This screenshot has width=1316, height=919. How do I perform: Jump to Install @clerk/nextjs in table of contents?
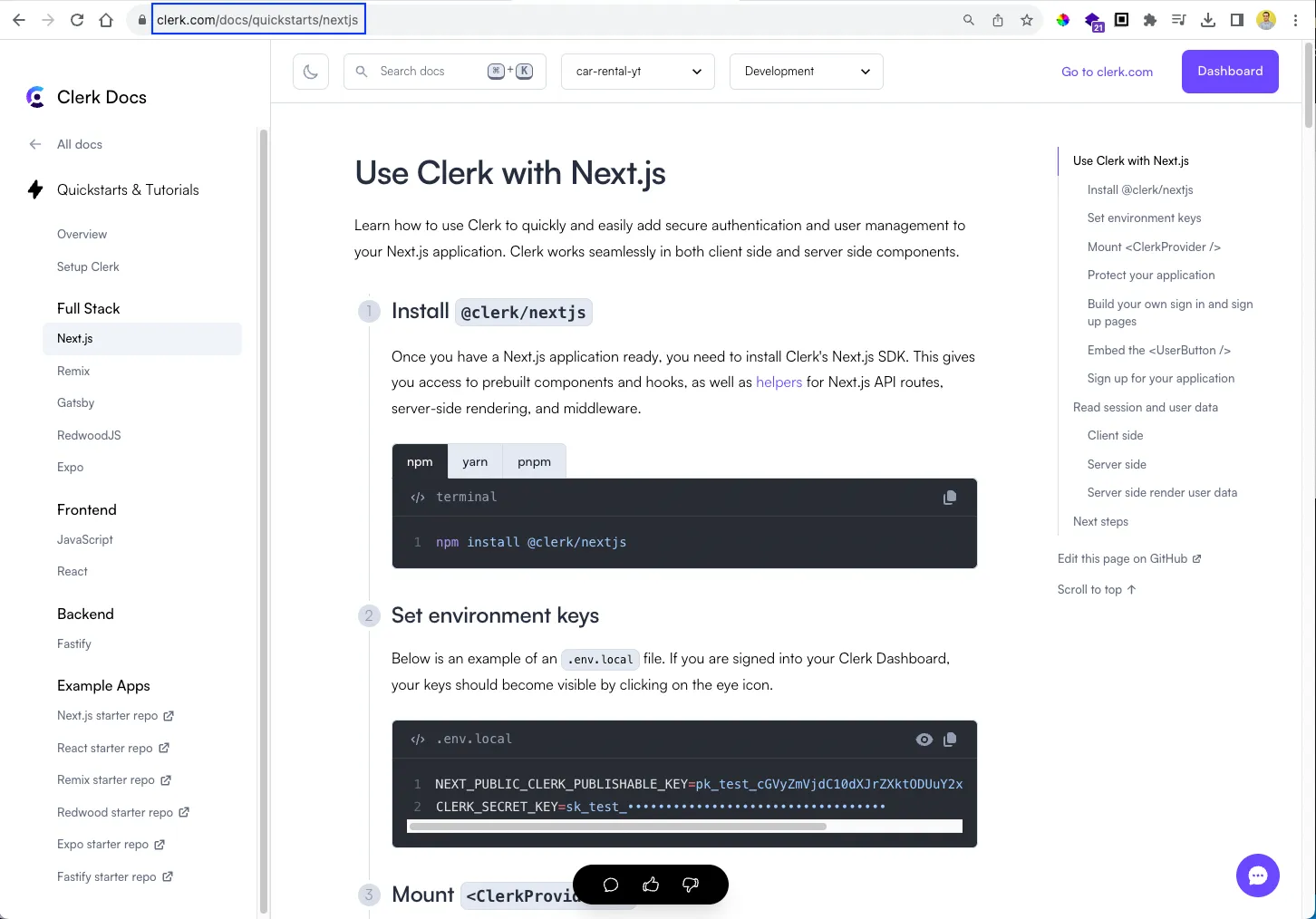(x=1140, y=189)
